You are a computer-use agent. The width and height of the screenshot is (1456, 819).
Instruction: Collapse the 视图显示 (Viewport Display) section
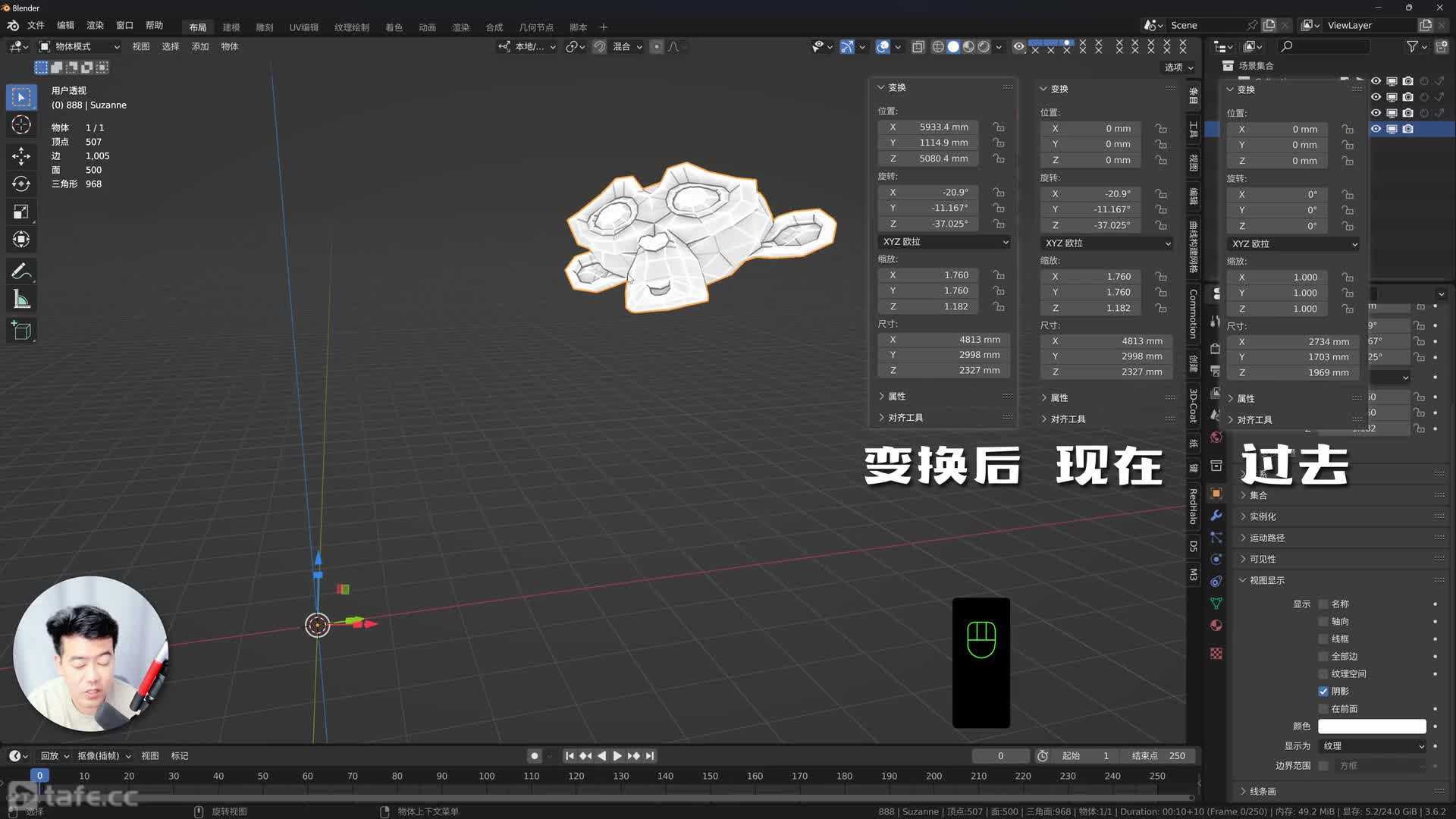[x=1265, y=580]
